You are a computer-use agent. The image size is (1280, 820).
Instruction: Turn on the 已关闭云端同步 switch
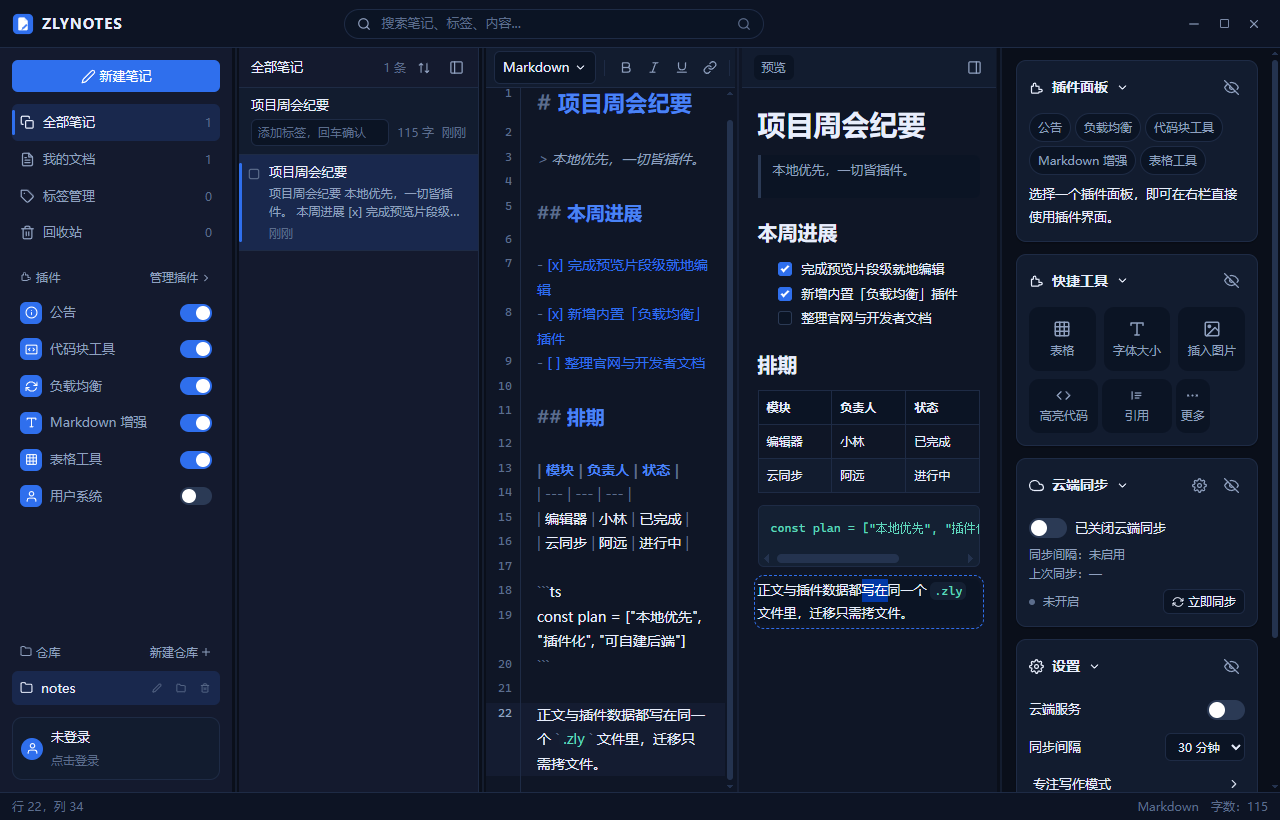[x=1048, y=528]
